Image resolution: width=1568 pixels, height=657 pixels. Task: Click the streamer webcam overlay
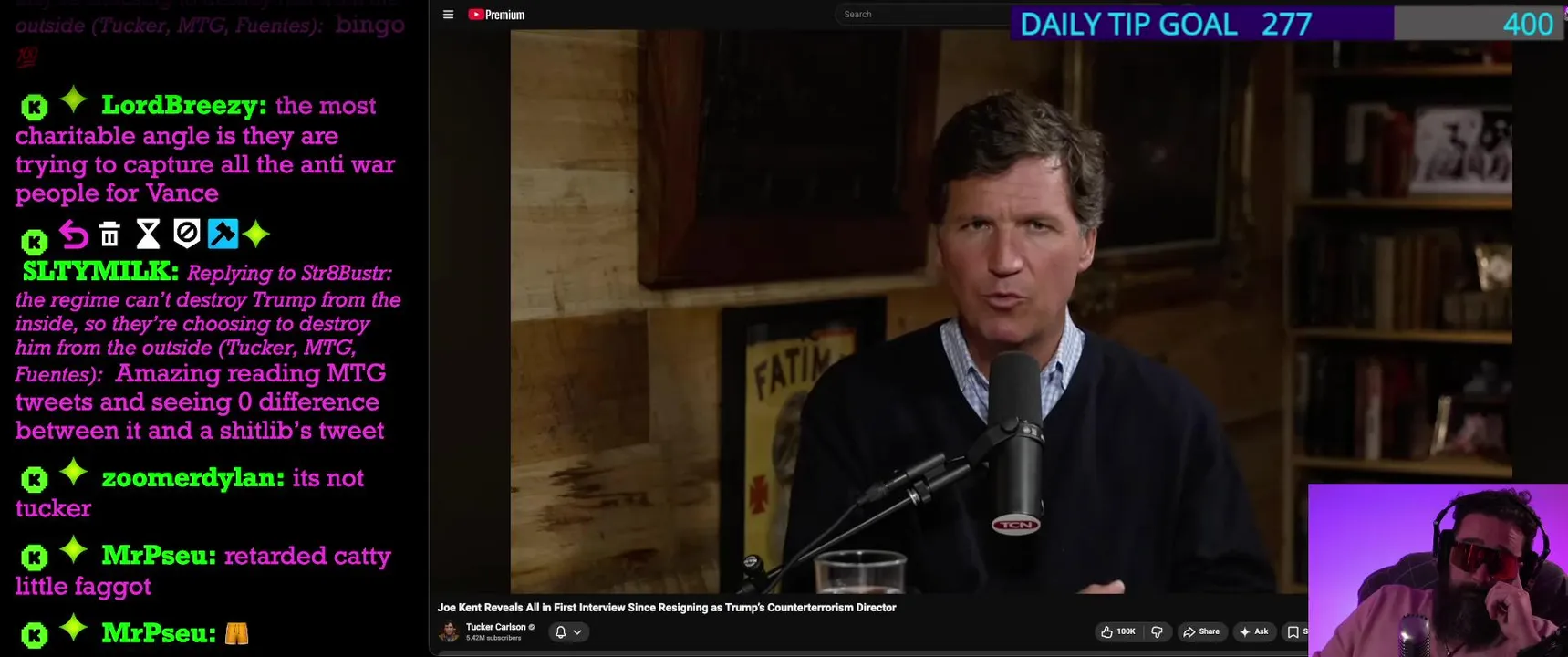click(1438, 570)
